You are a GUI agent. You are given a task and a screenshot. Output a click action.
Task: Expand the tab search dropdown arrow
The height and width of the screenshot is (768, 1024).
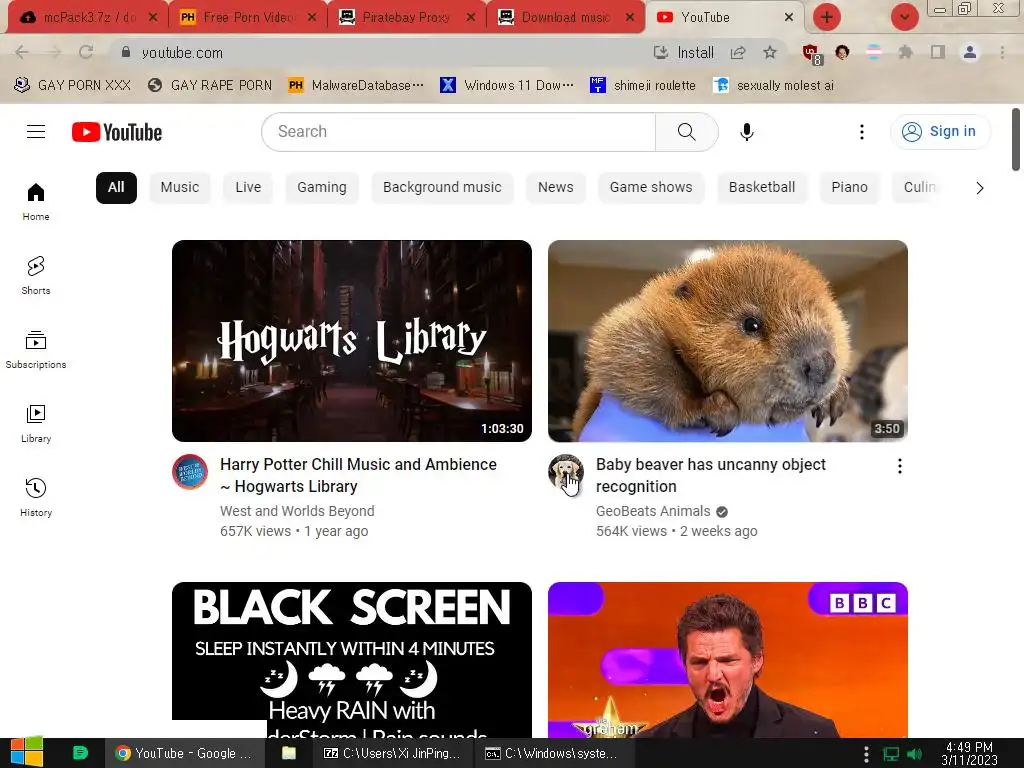[904, 17]
